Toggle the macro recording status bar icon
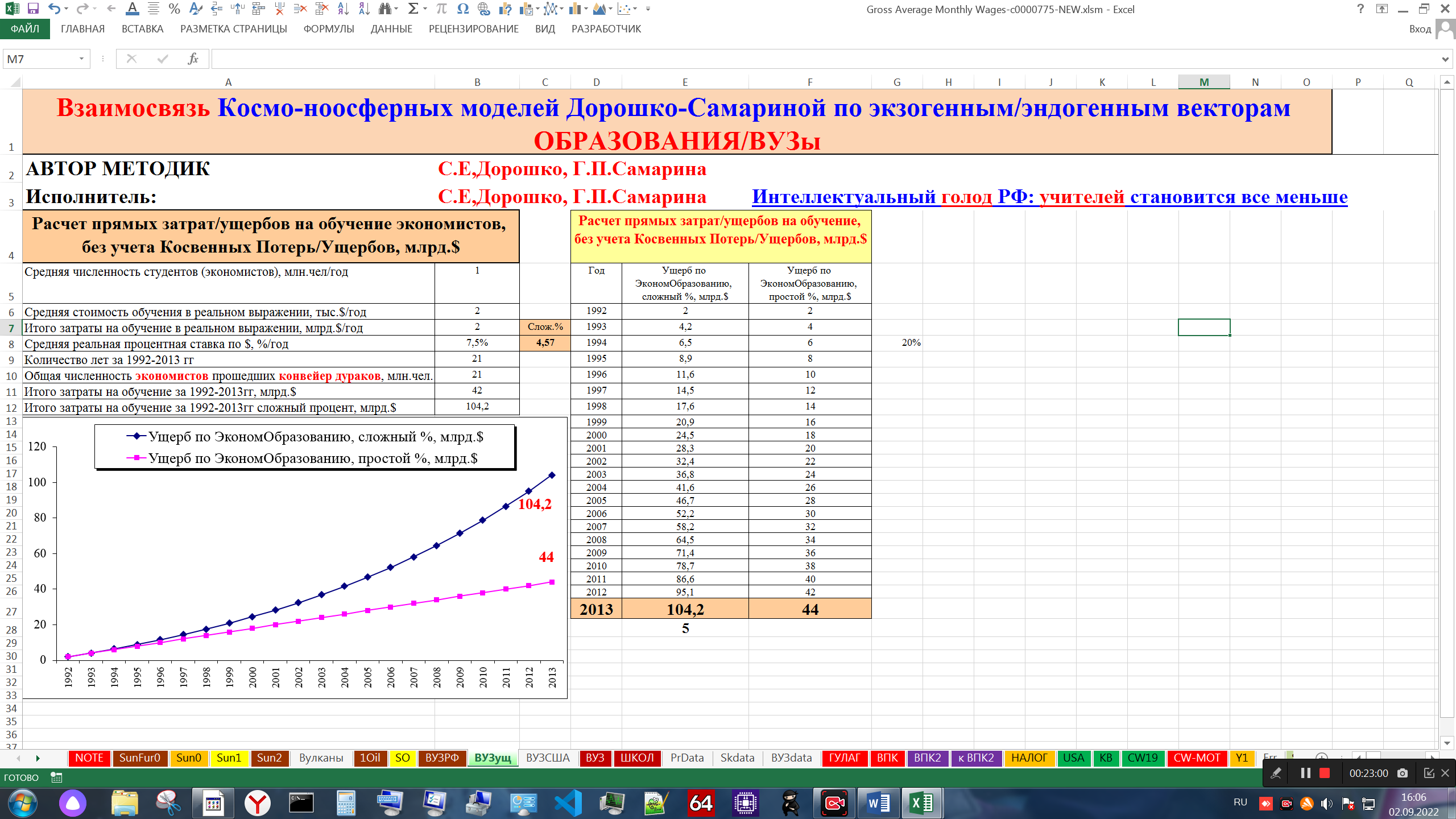The width and height of the screenshot is (1456, 819). point(56,777)
